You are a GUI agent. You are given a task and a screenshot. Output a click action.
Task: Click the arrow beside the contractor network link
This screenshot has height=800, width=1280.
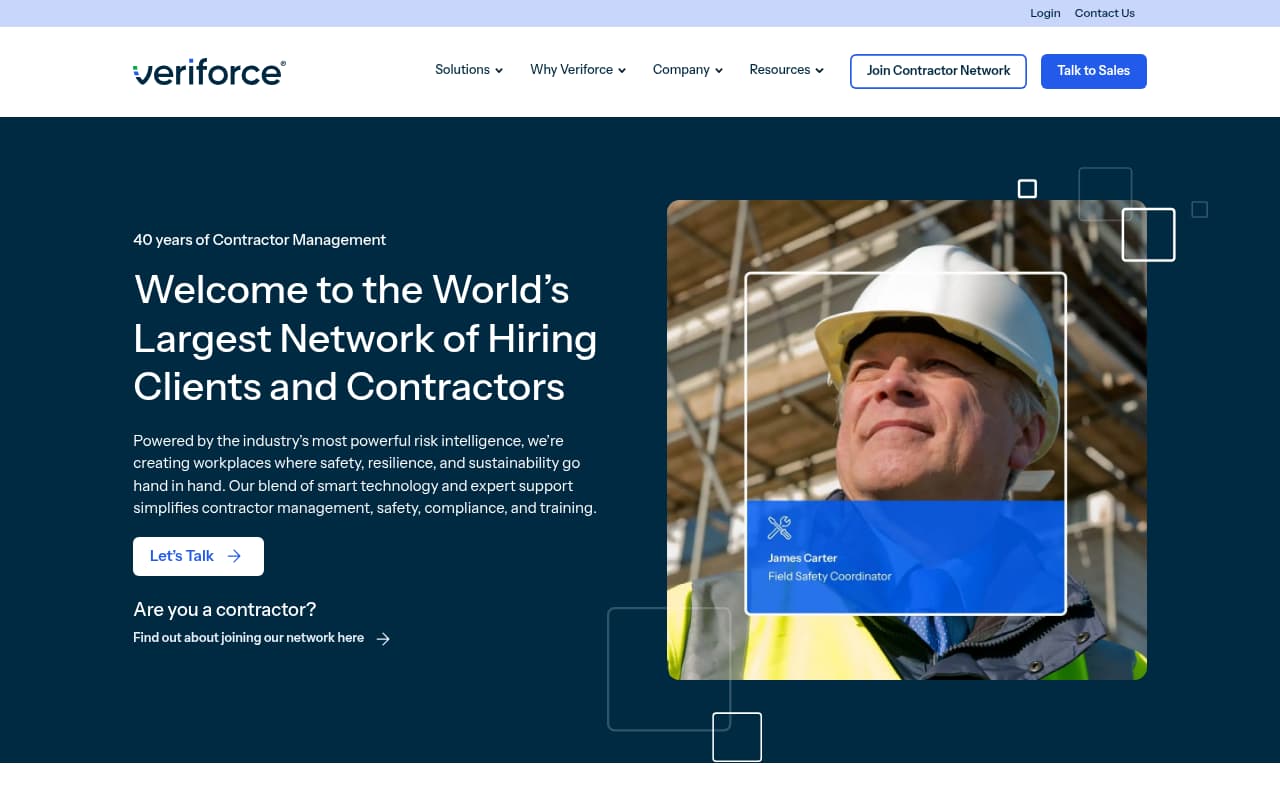(384, 638)
